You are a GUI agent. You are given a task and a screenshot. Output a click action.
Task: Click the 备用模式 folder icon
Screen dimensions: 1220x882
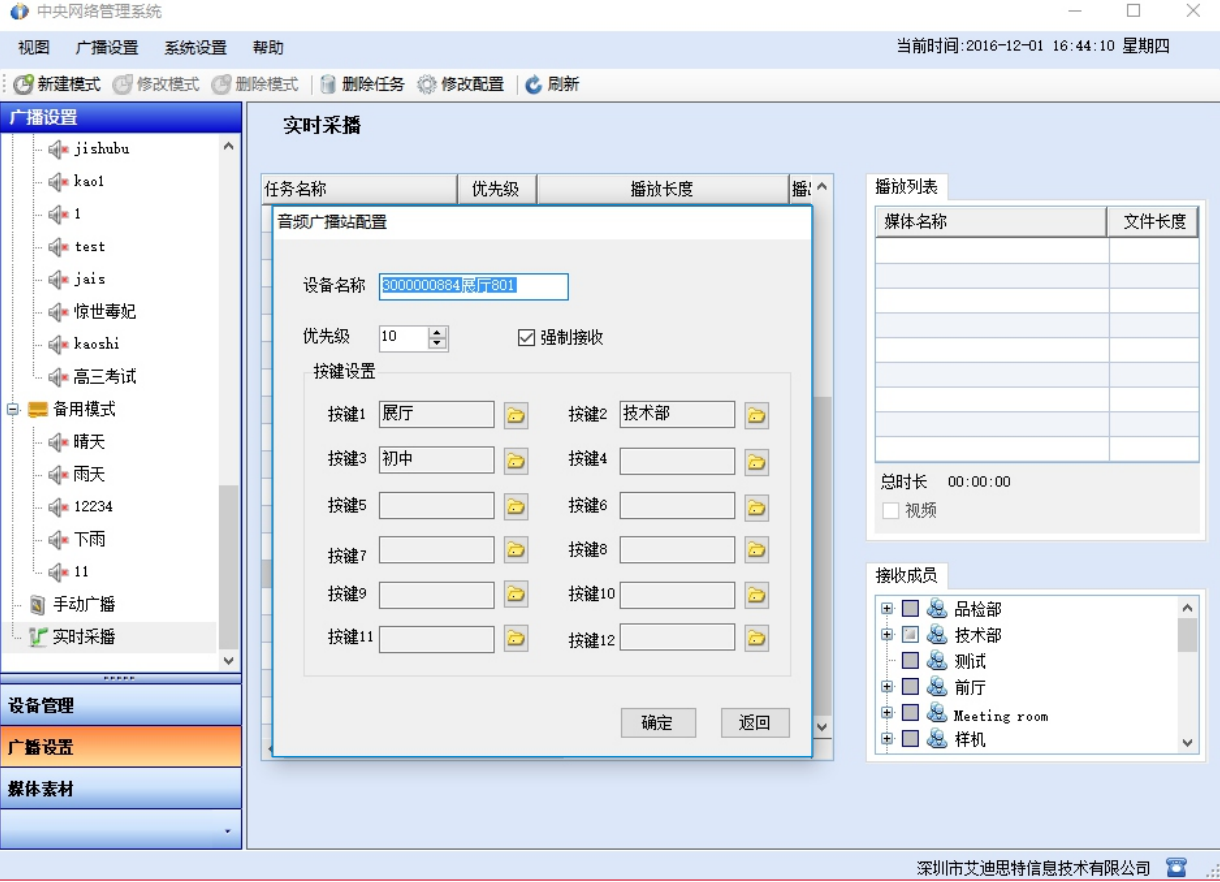pos(38,409)
